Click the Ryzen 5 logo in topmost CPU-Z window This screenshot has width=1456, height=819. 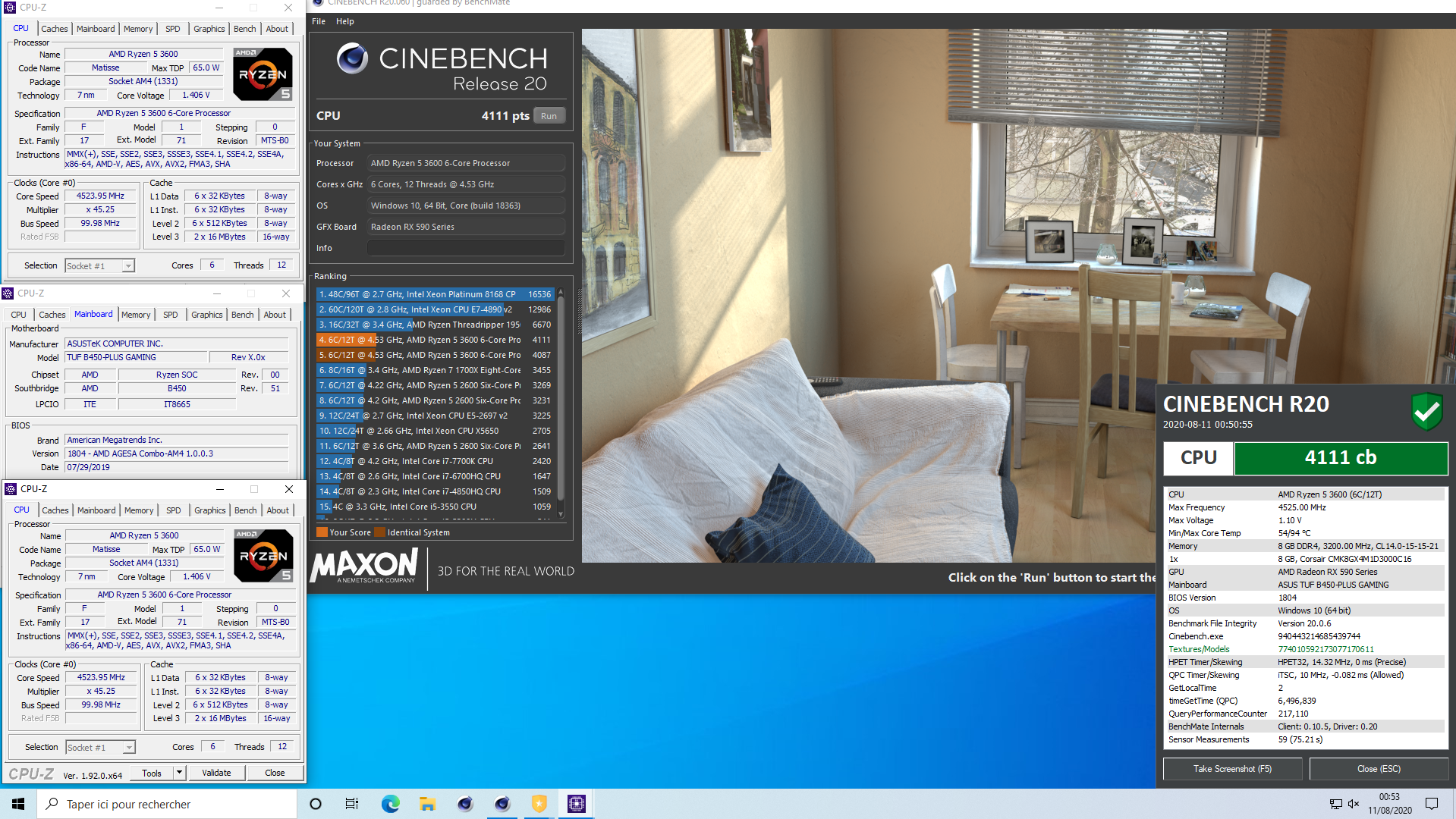coord(263,74)
